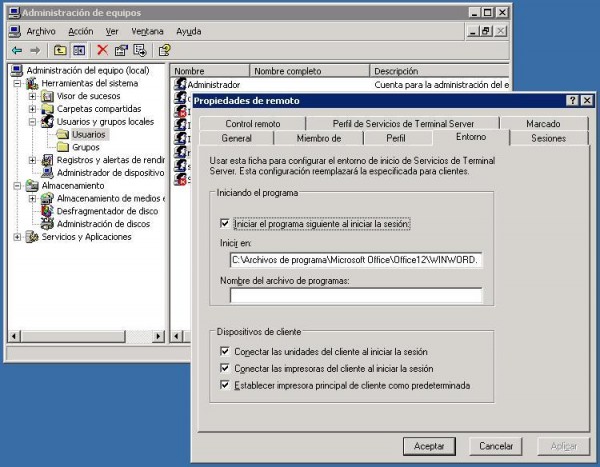Click the red X delete toolbar icon
600x467 pixels.
(102, 50)
